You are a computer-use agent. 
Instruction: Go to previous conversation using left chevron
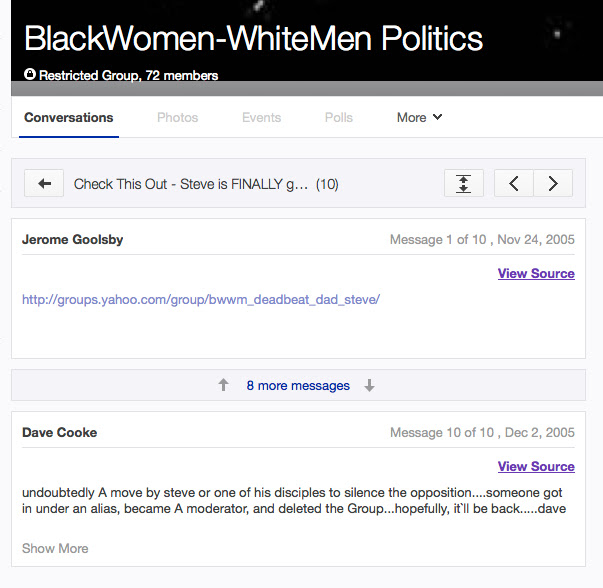514,183
